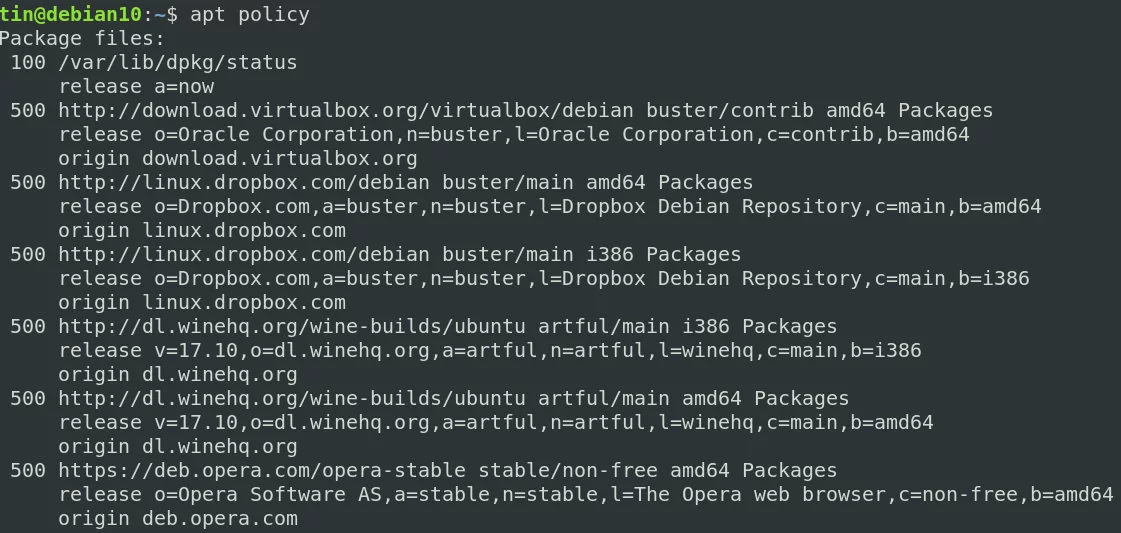Viewport: 1121px width, 533px height.
Task: Click Dropbox release line ending b=amd64
Action: 550,206
